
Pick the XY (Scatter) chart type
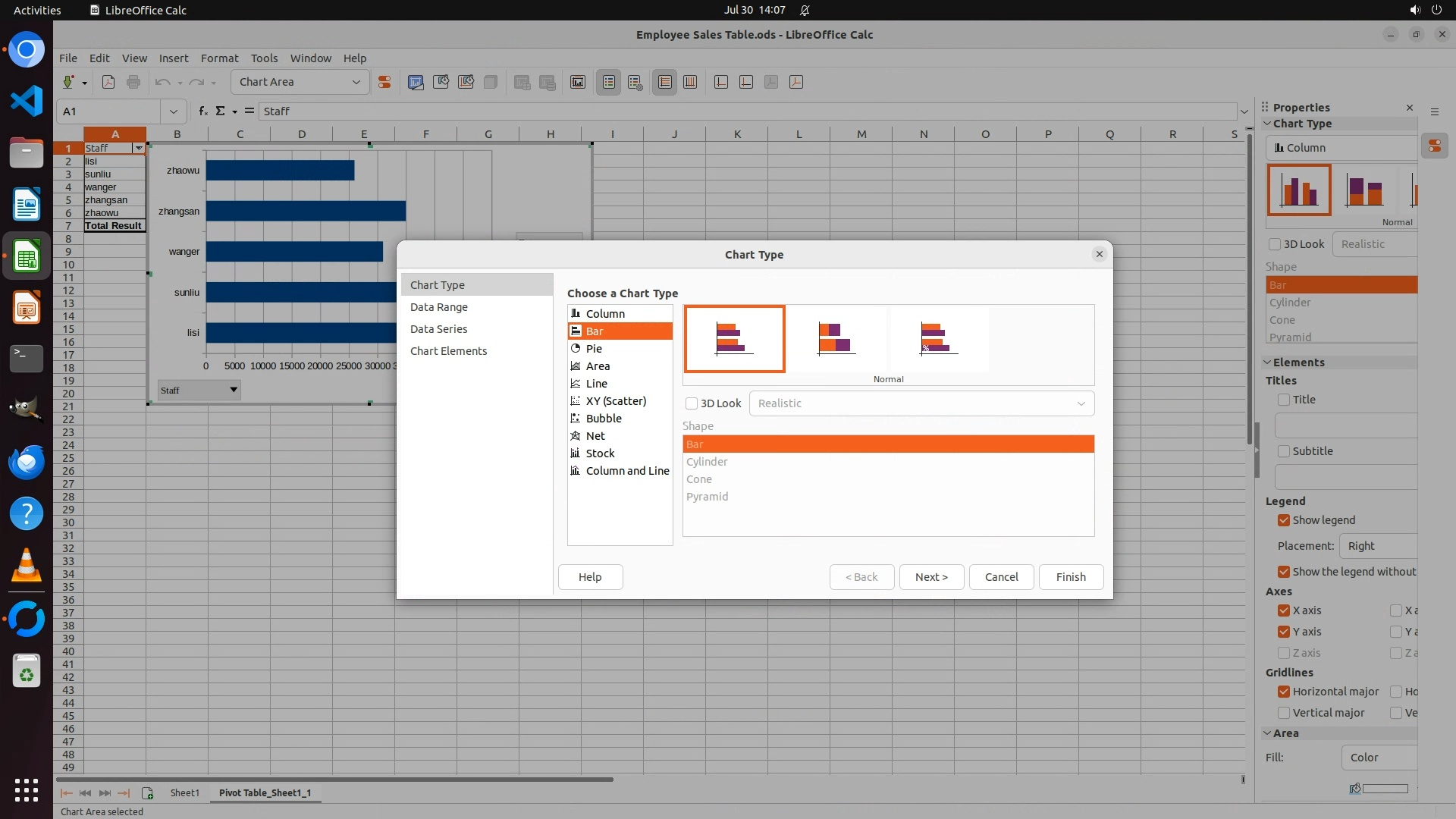coord(616,401)
